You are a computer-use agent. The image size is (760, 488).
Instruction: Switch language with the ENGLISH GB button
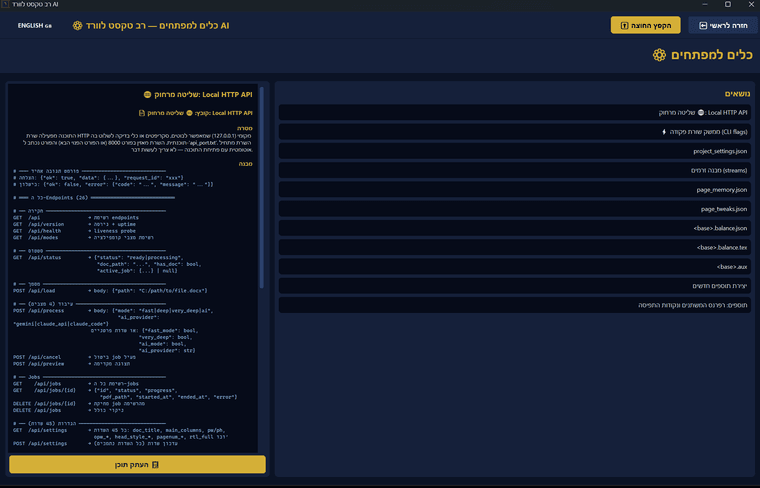tap(34, 26)
